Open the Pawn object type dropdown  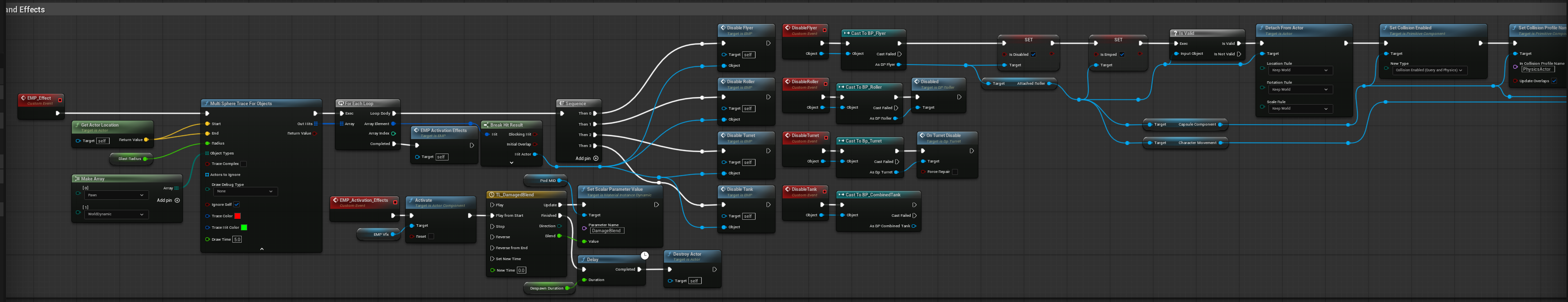click(x=116, y=195)
